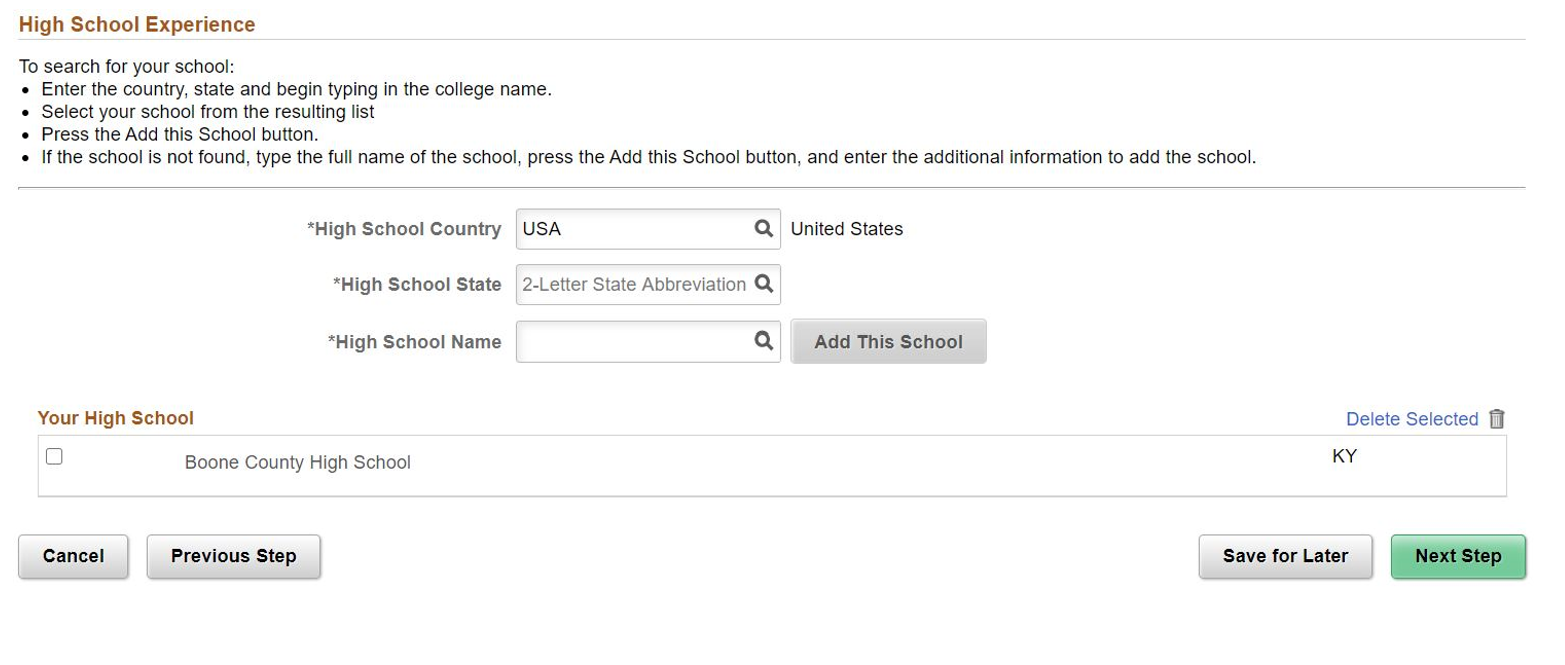The width and height of the screenshot is (1565, 665).
Task: Focus the High School Name field
Action: 648,342
